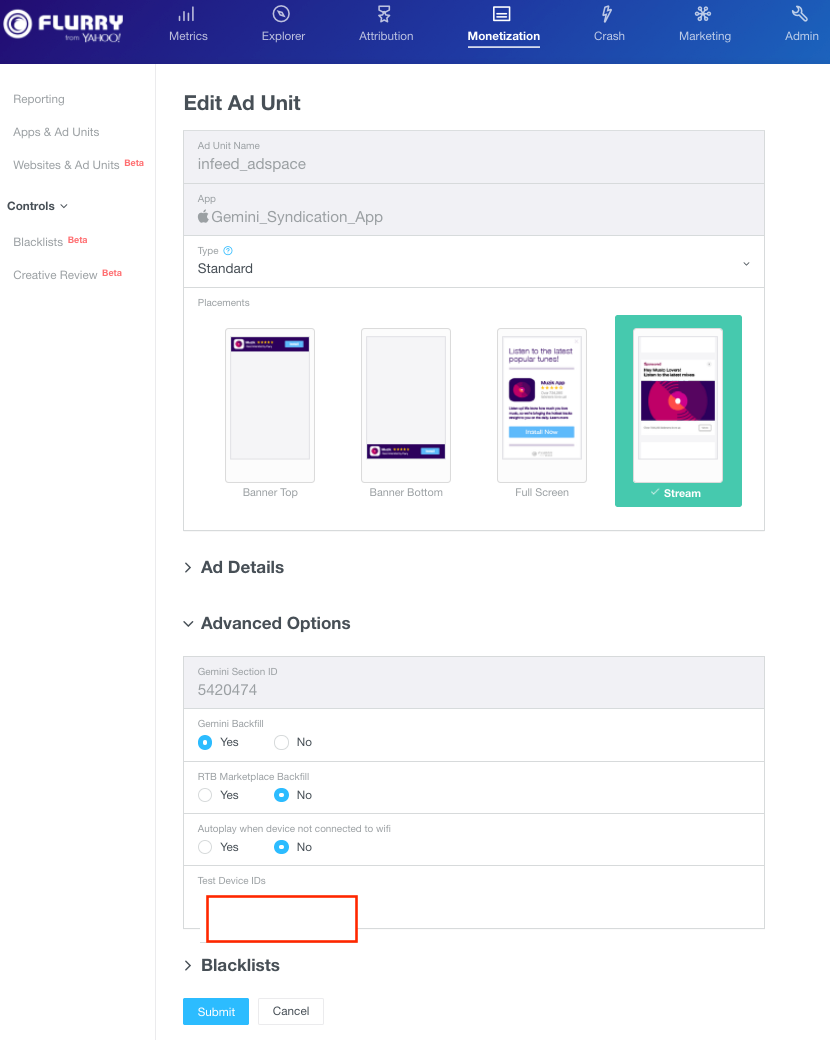Select Yes for RTB Marketplace Backfill
The image size is (830, 1040).
205,795
